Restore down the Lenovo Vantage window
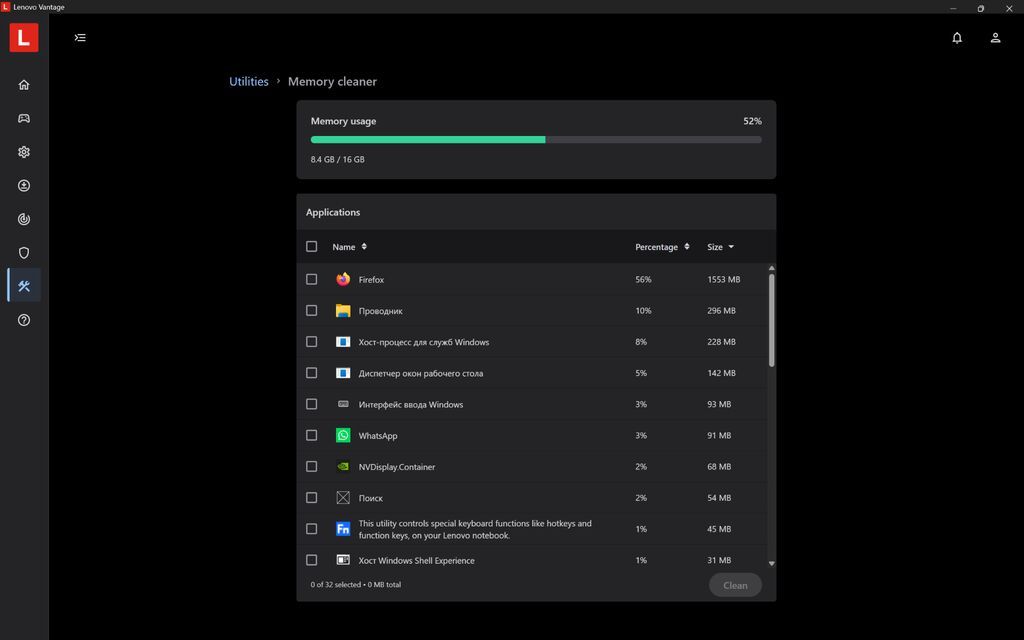The height and width of the screenshot is (640, 1024). (980, 8)
